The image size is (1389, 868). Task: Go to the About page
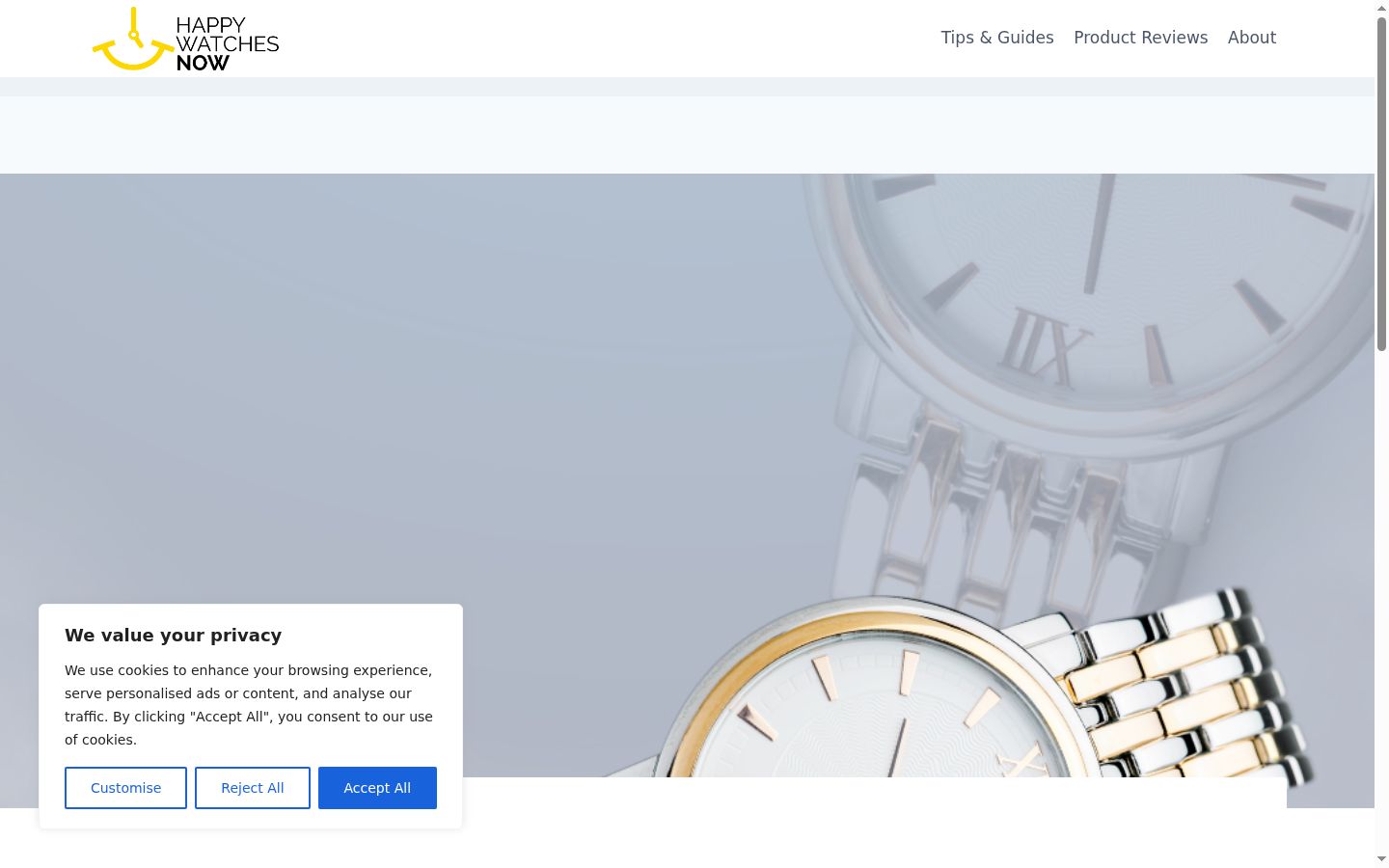click(x=1252, y=38)
